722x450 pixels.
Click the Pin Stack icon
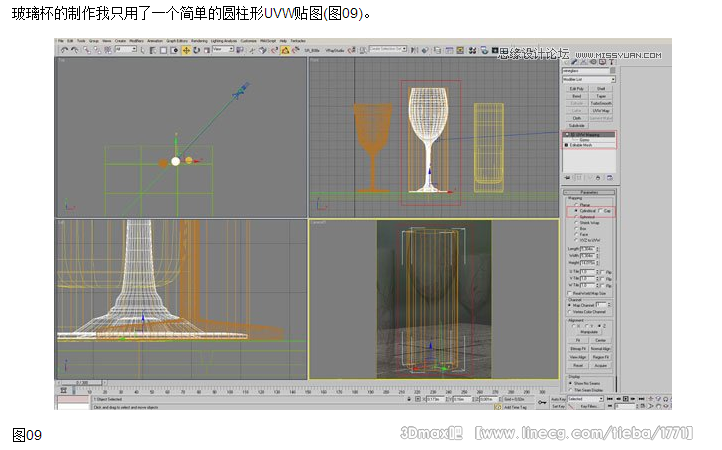pyautogui.click(x=567, y=177)
